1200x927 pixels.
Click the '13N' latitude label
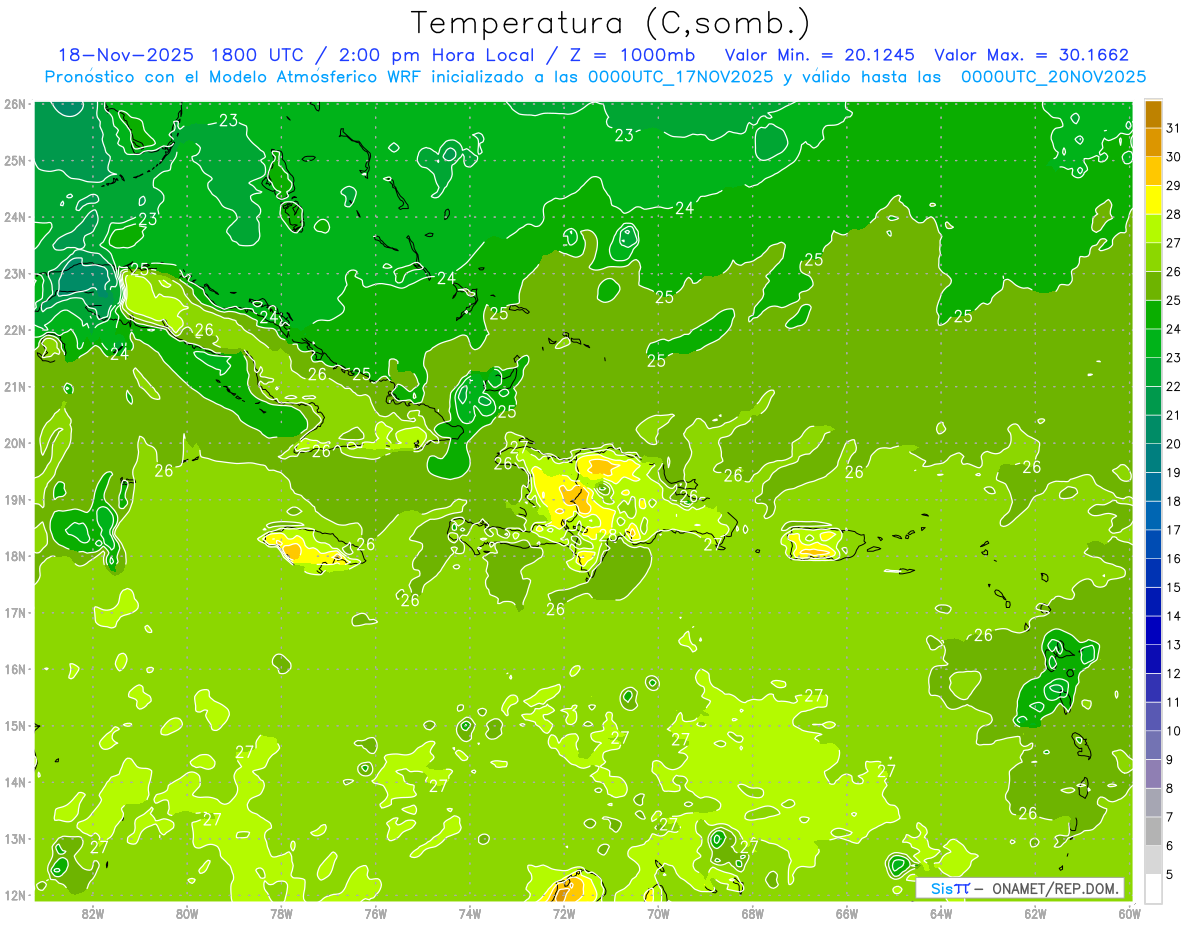[15, 839]
